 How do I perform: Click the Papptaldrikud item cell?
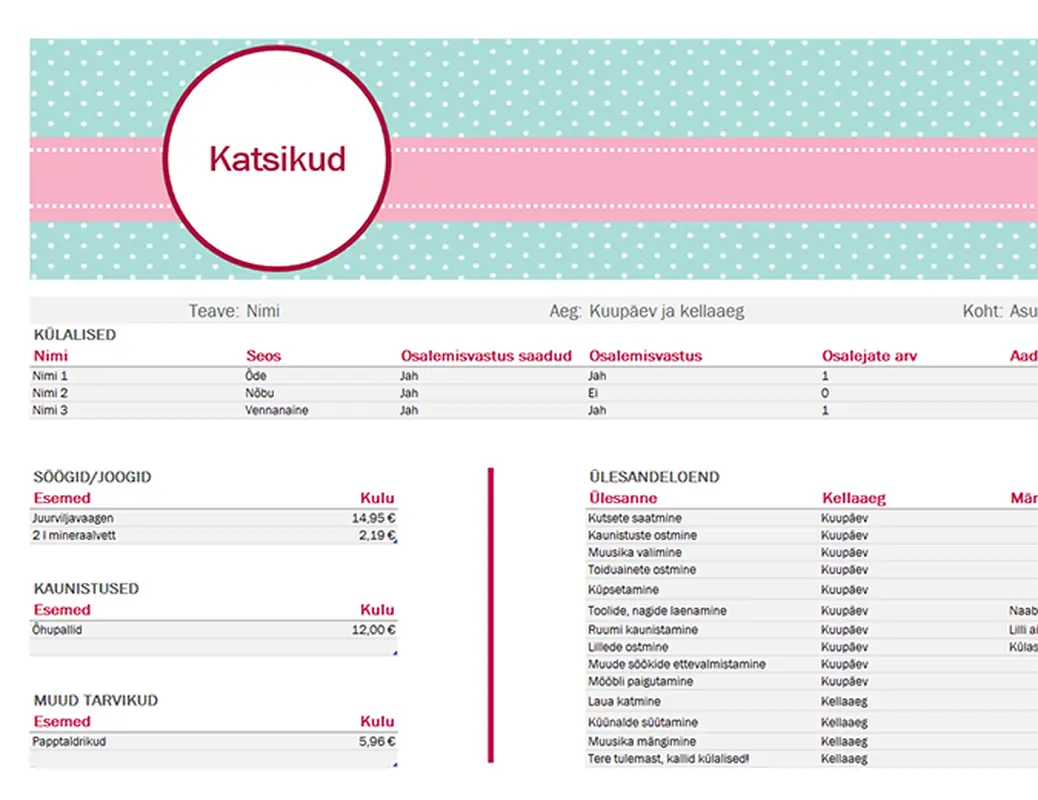69,742
